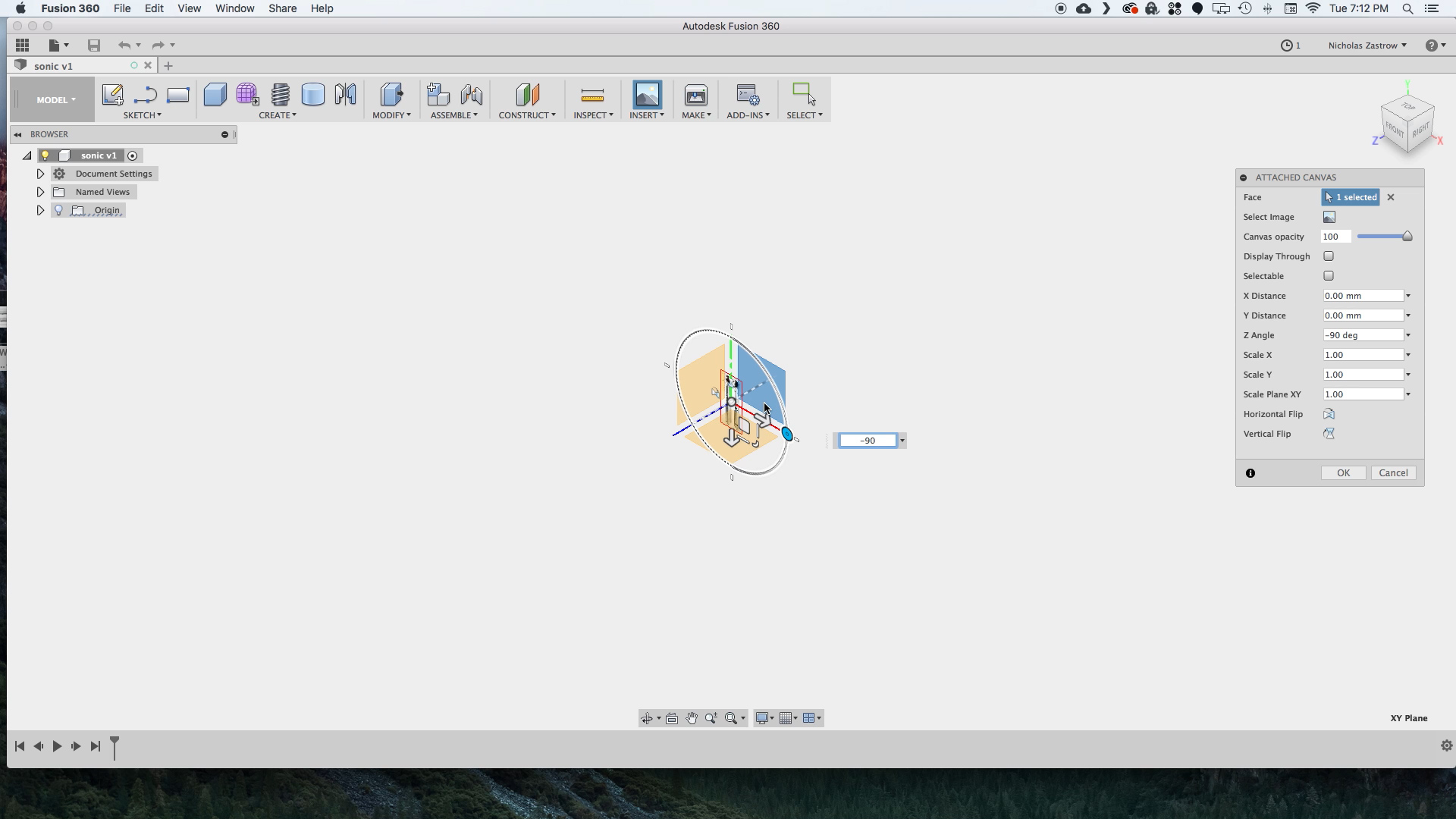Click the Select menu item

(805, 115)
